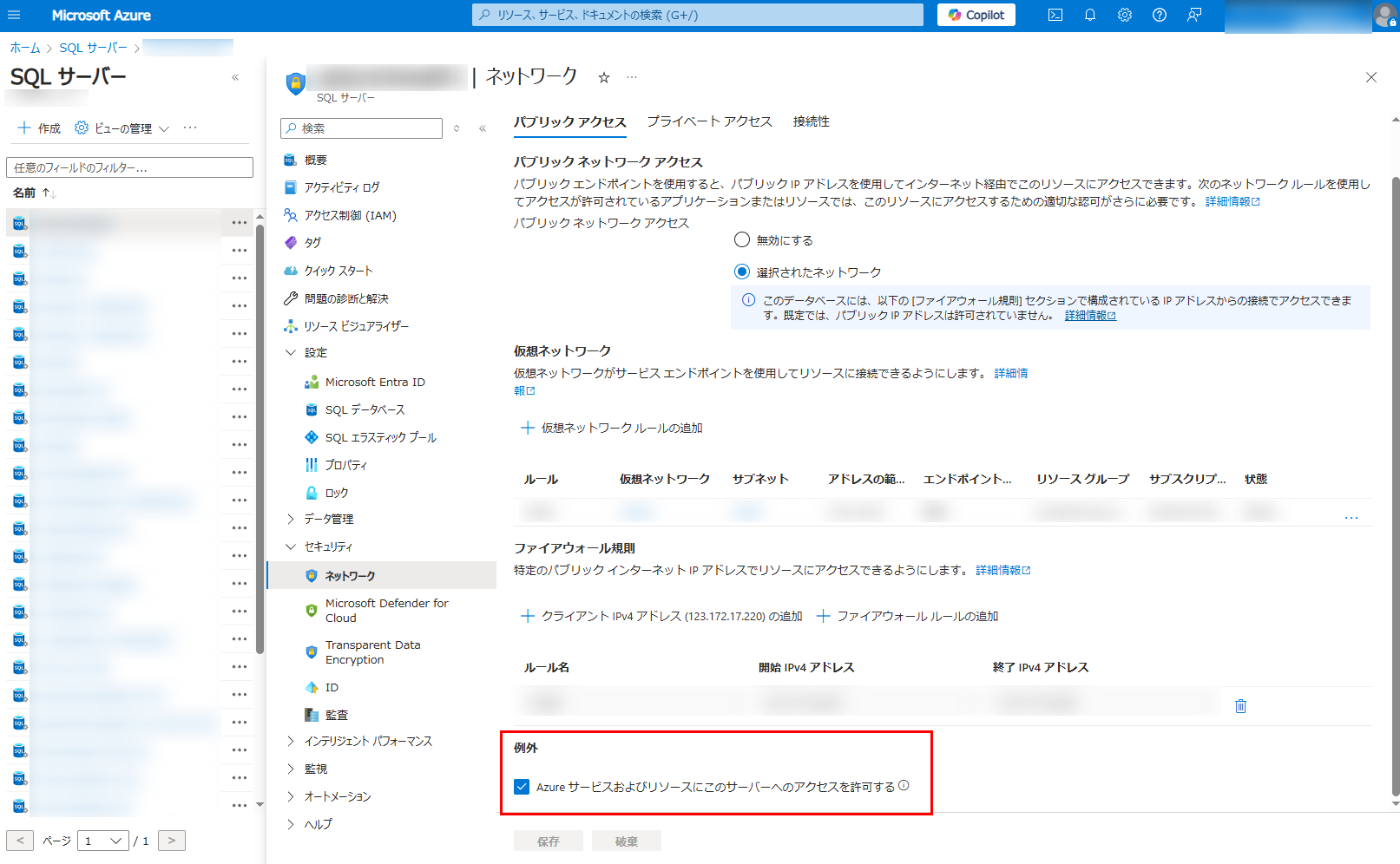Expand インテリジェント パフォーマンス section
This screenshot has height=864, width=1400.
point(291,742)
